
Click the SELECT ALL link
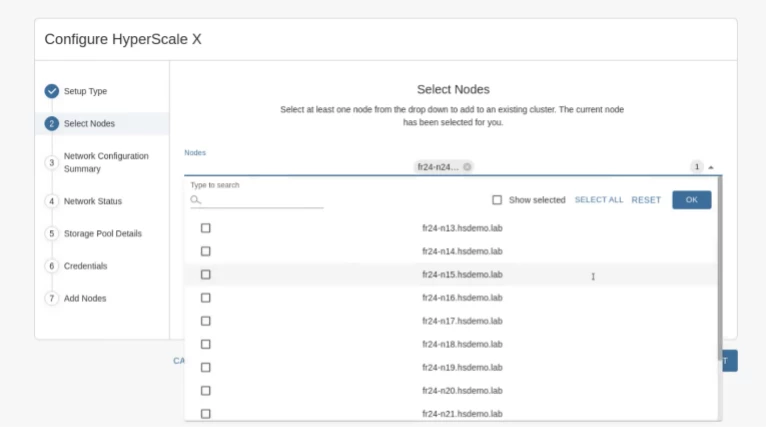[x=598, y=200]
